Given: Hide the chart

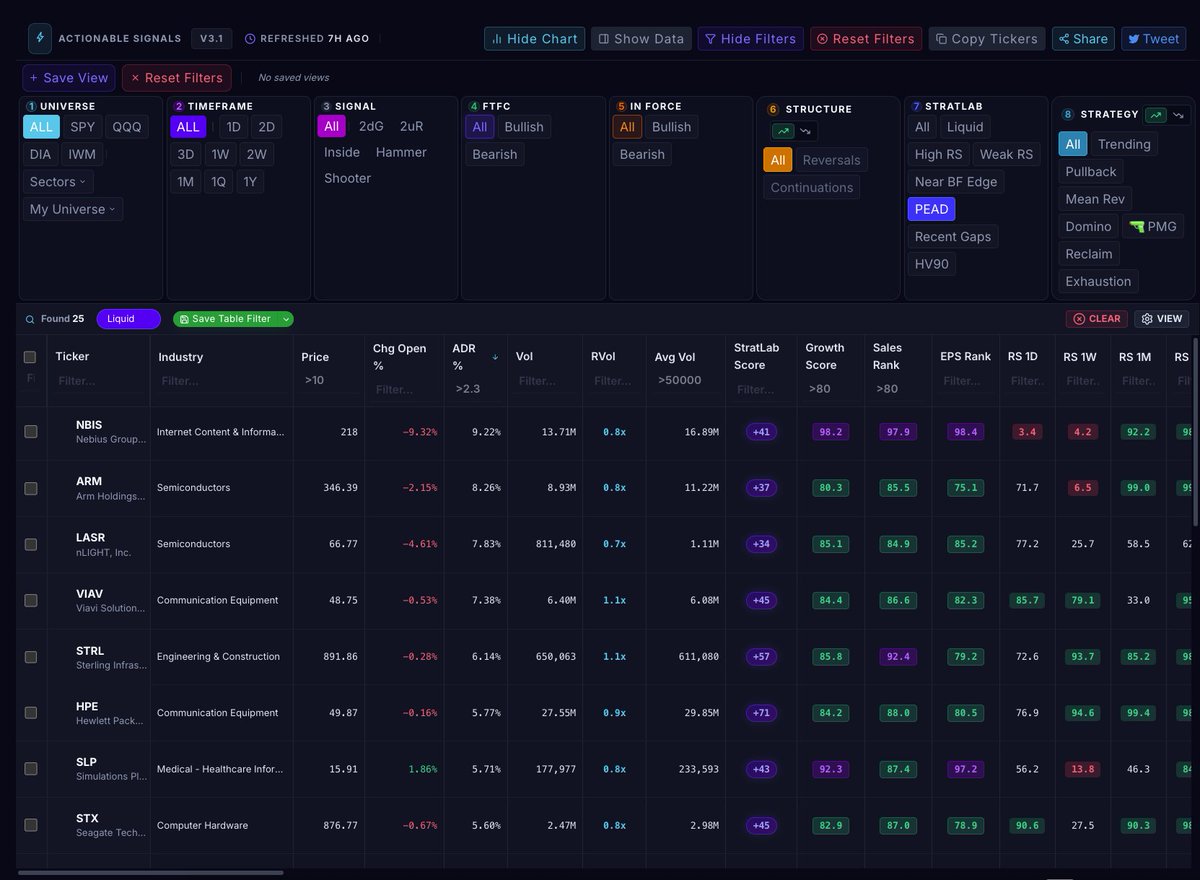Looking at the screenshot, I should coord(535,39).
